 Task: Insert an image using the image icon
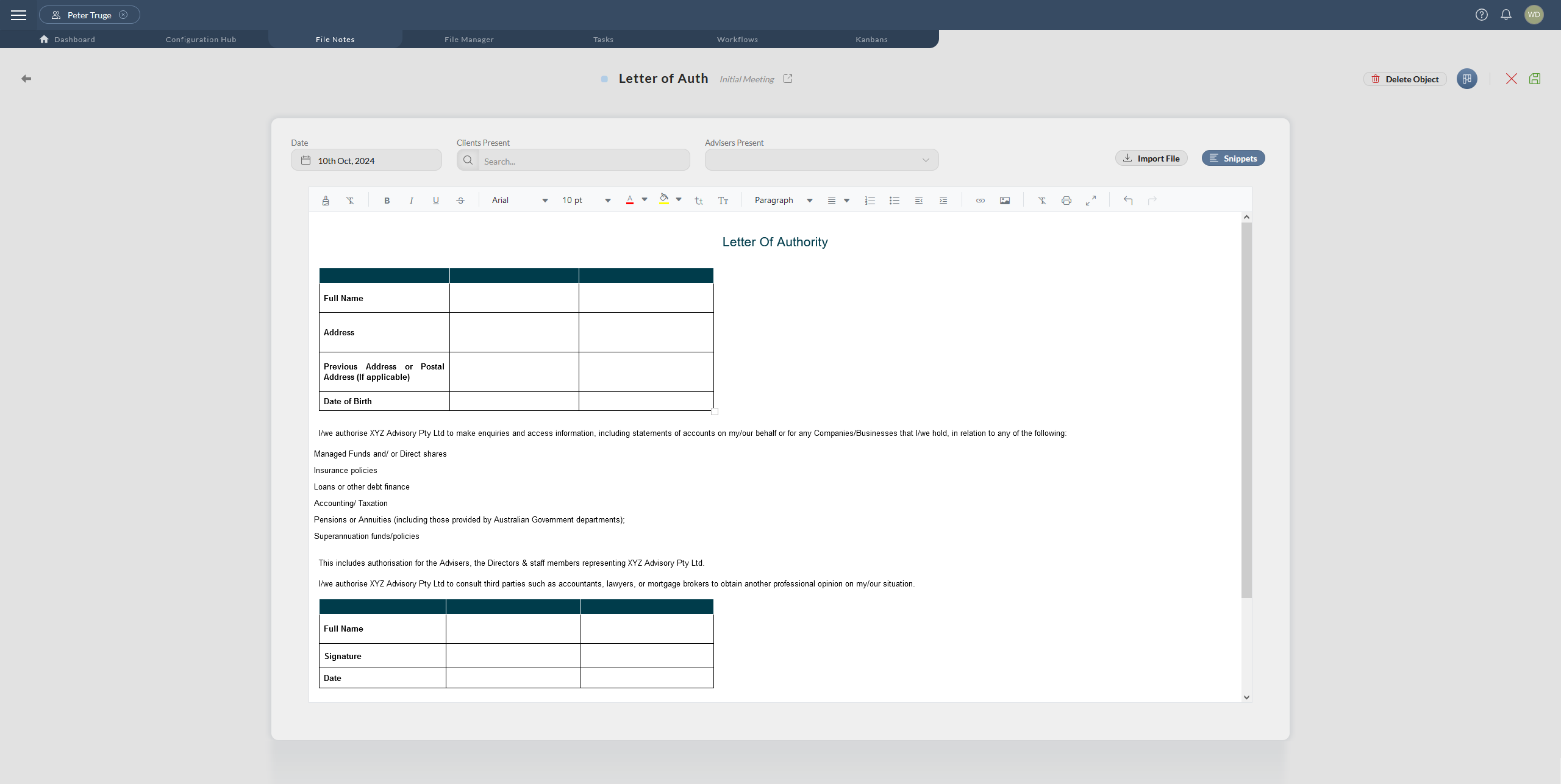[1005, 200]
